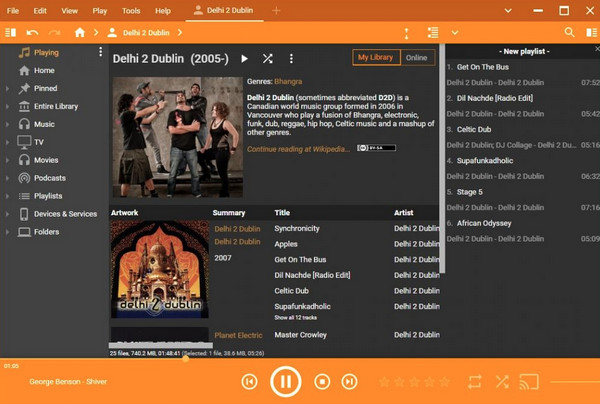Open the cast to device icon
The width and height of the screenshot is (600, 404).
point(530,381)
